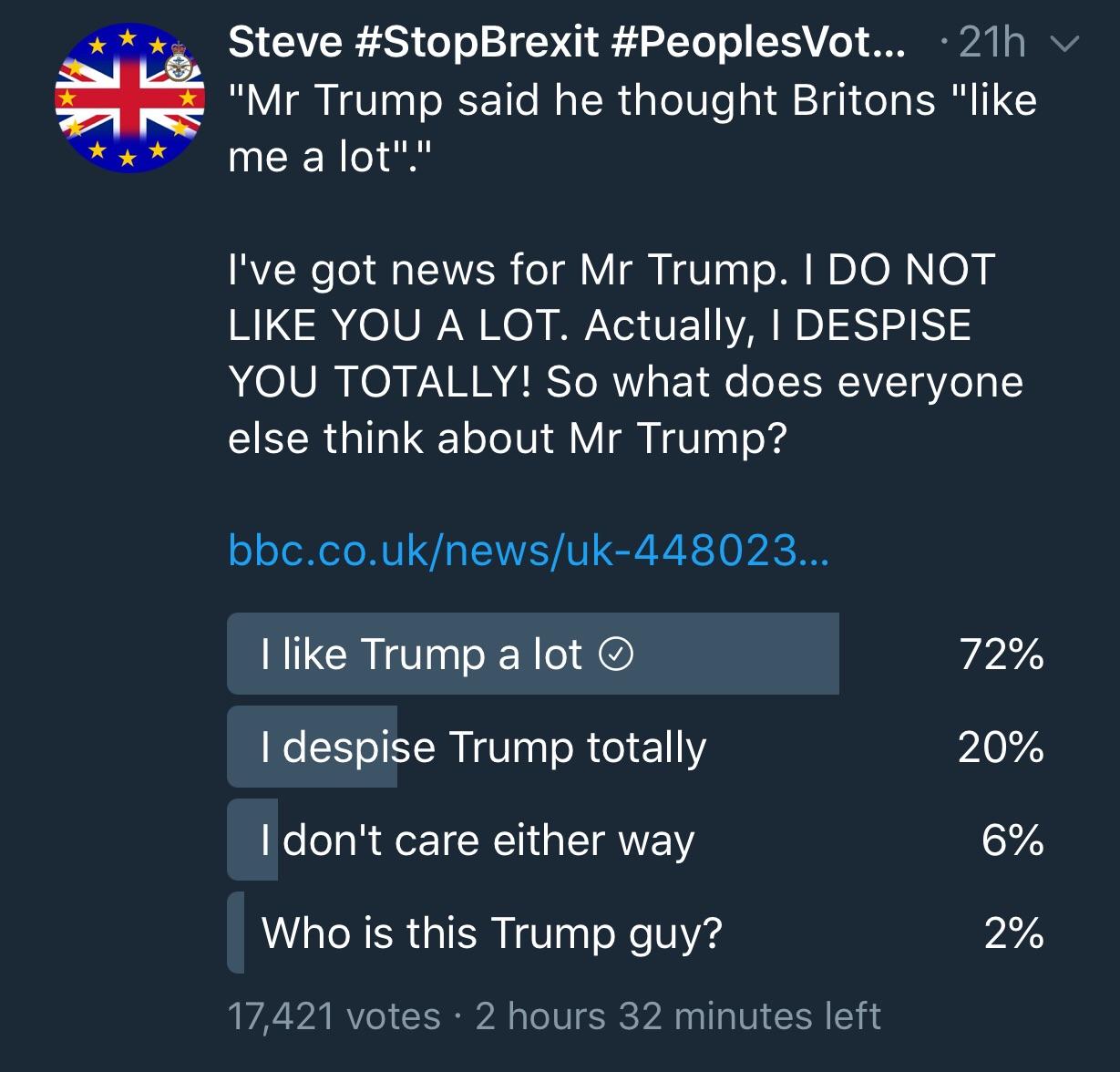Click the 21h tweet timestamp
This screenshot has height=1072, width=1120.
[992, 43]
